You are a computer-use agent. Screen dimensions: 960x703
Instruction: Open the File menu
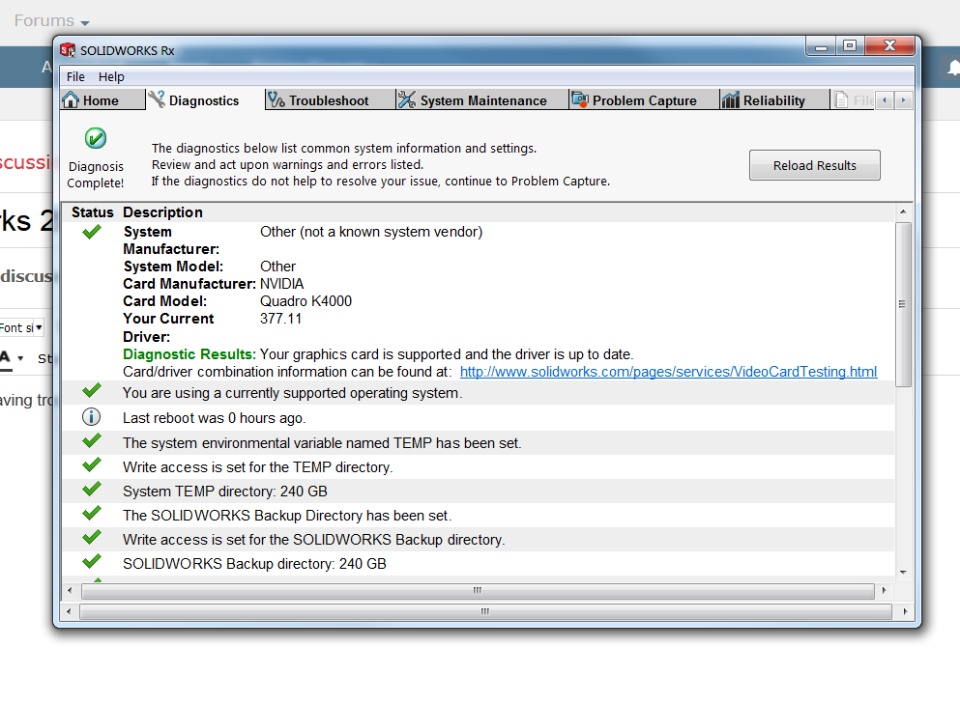75,77
